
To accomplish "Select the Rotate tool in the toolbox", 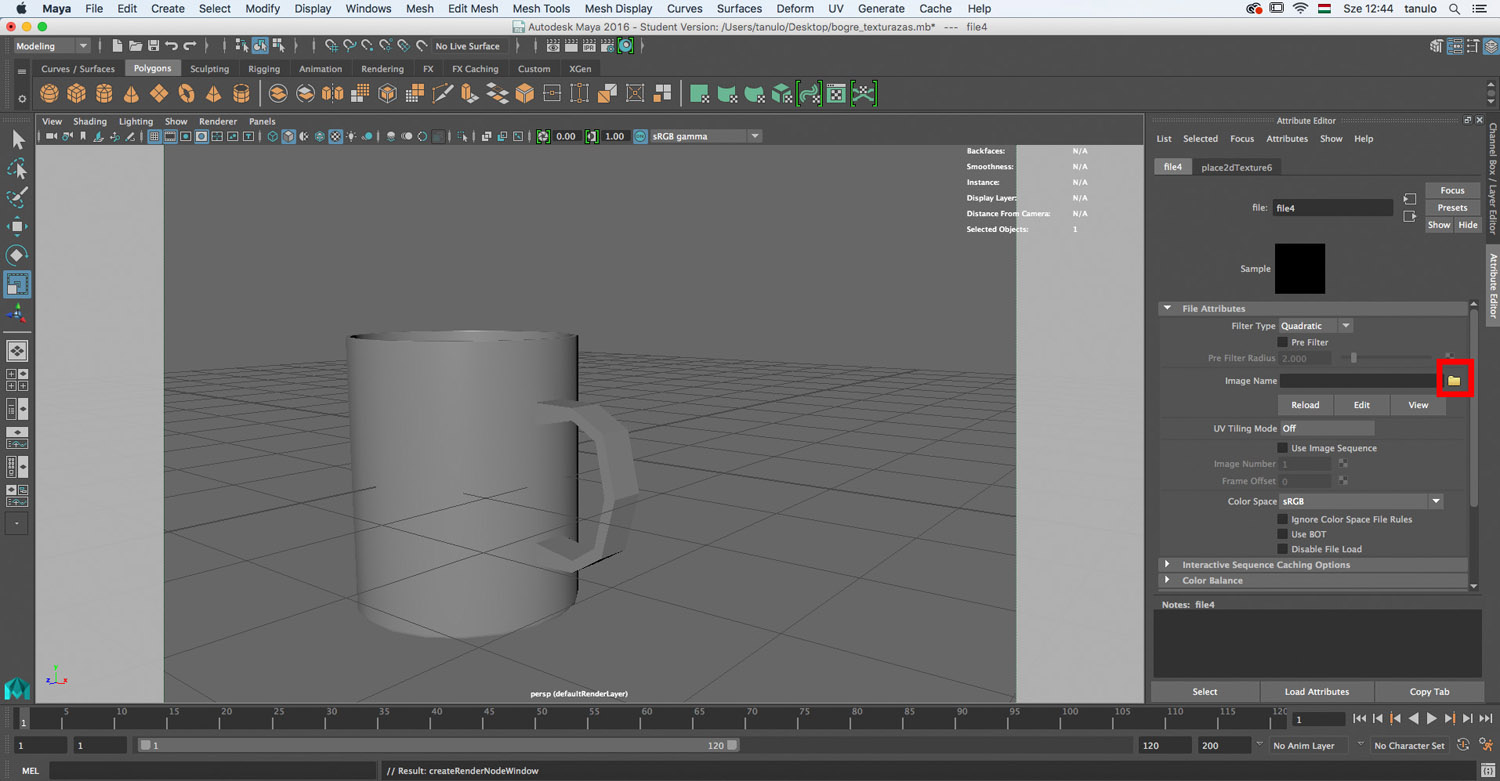I will tap(17, 255).
